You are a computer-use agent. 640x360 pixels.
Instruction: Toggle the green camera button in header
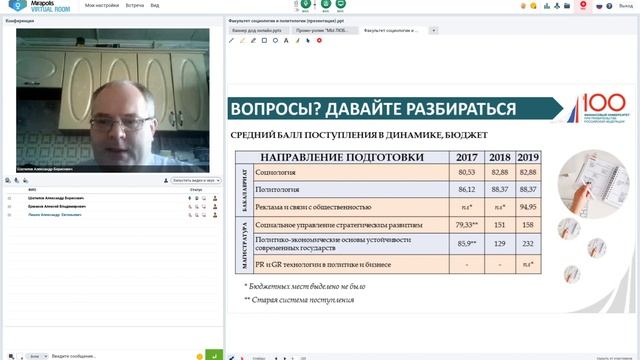click(x=326, y=4)
